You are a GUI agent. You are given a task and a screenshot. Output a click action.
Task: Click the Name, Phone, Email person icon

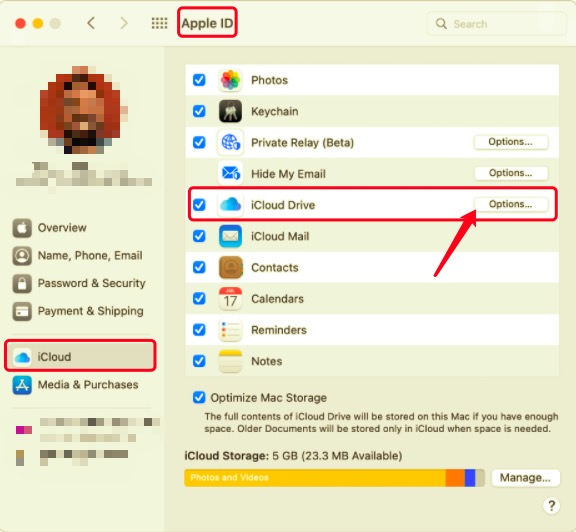[22, 255]
